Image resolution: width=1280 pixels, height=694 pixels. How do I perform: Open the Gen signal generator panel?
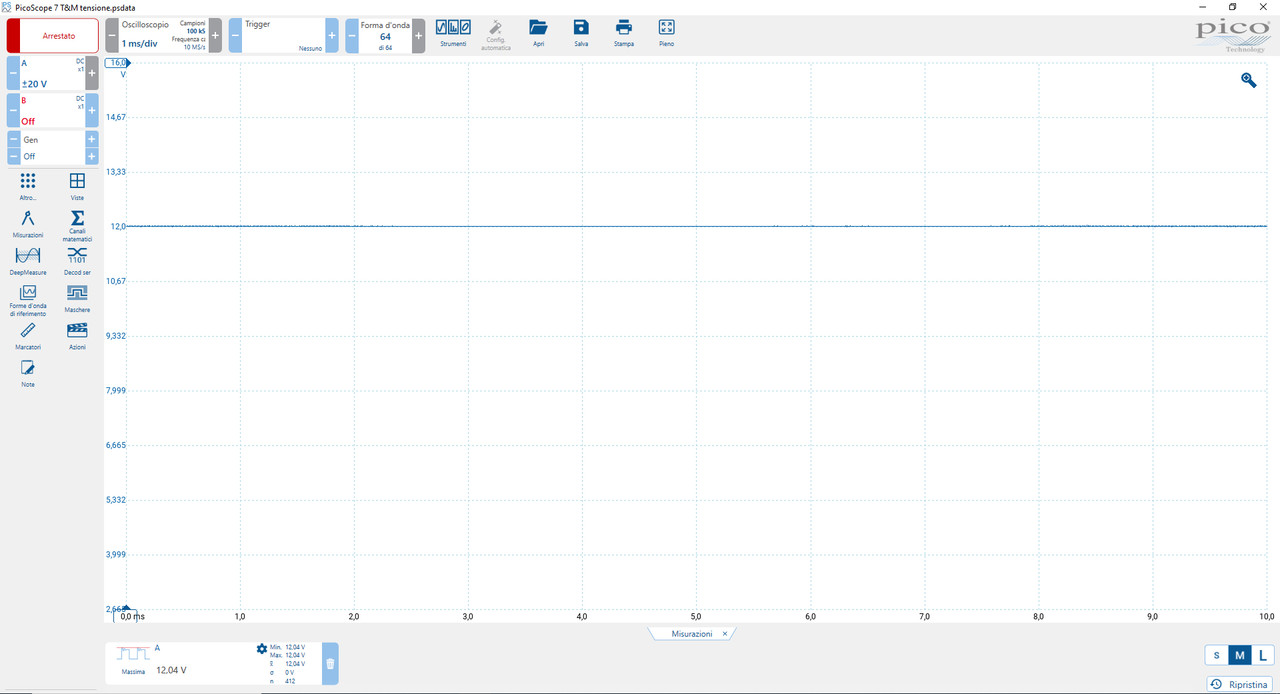pos(52,140)
